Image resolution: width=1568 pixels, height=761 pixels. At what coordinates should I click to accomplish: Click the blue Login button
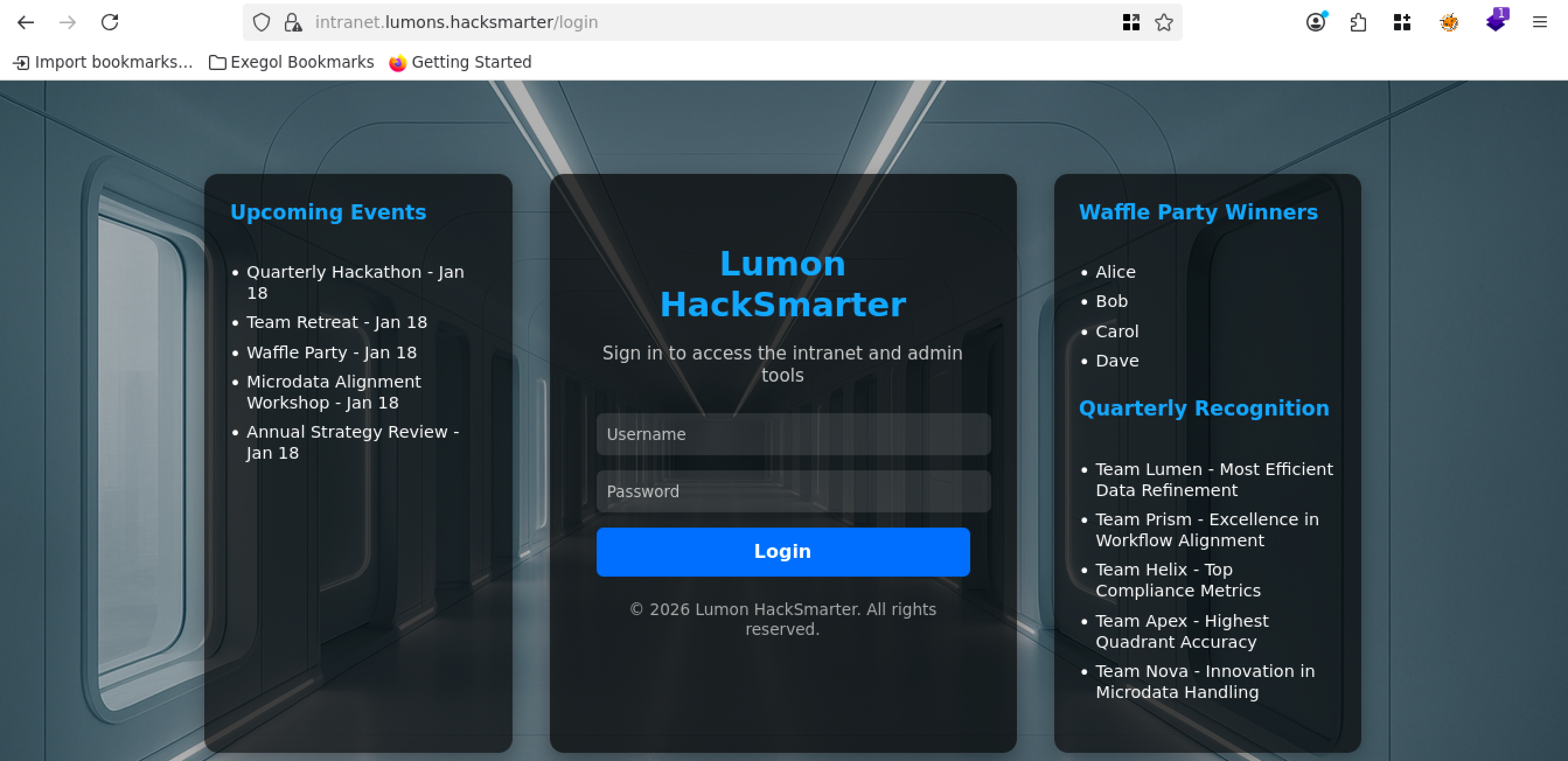point(782,551)
